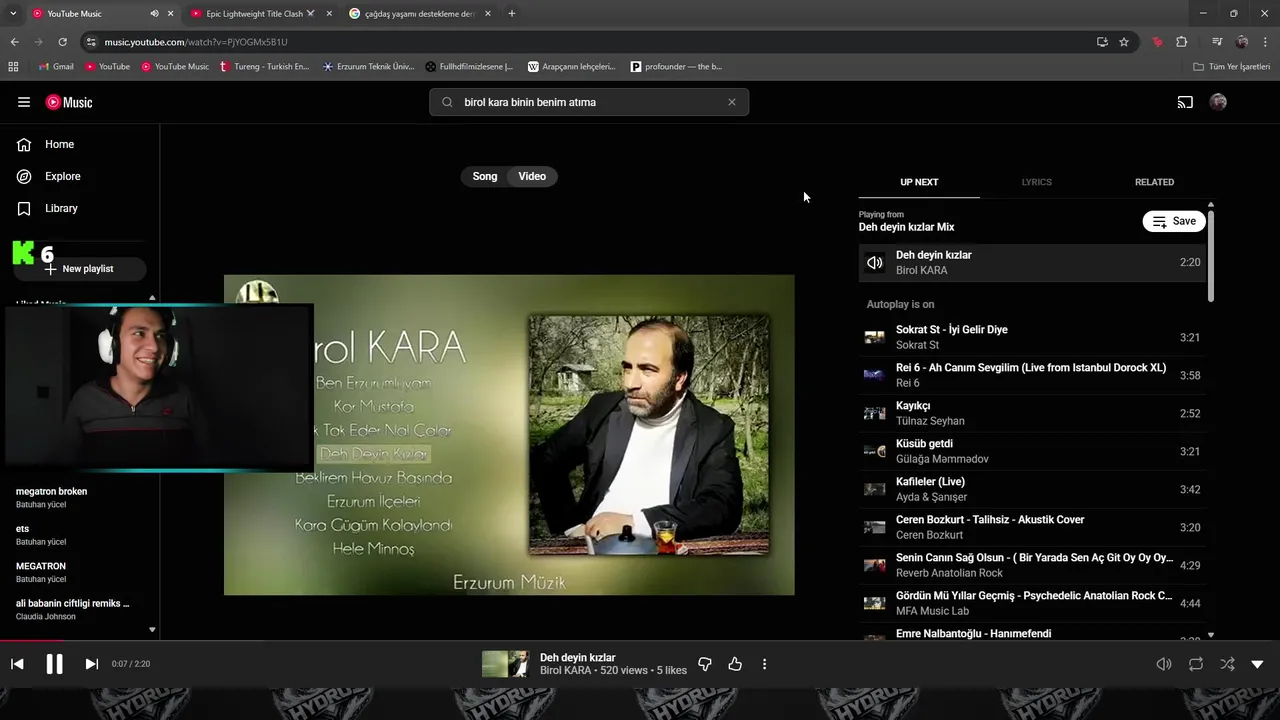Play Kayıkçı by Tülnaz Seyhan
This screenshot has height=720, width=1280.
click(1032, 413)
